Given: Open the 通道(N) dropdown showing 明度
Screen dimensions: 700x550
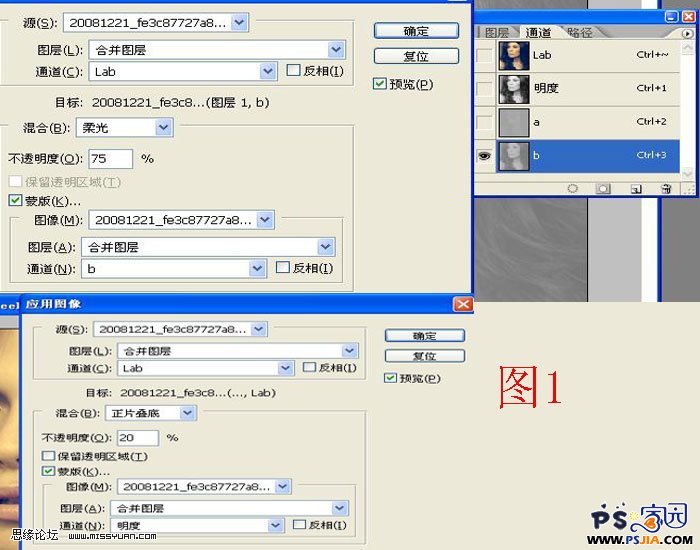Looking at the screenshot, I should point(275,525).
